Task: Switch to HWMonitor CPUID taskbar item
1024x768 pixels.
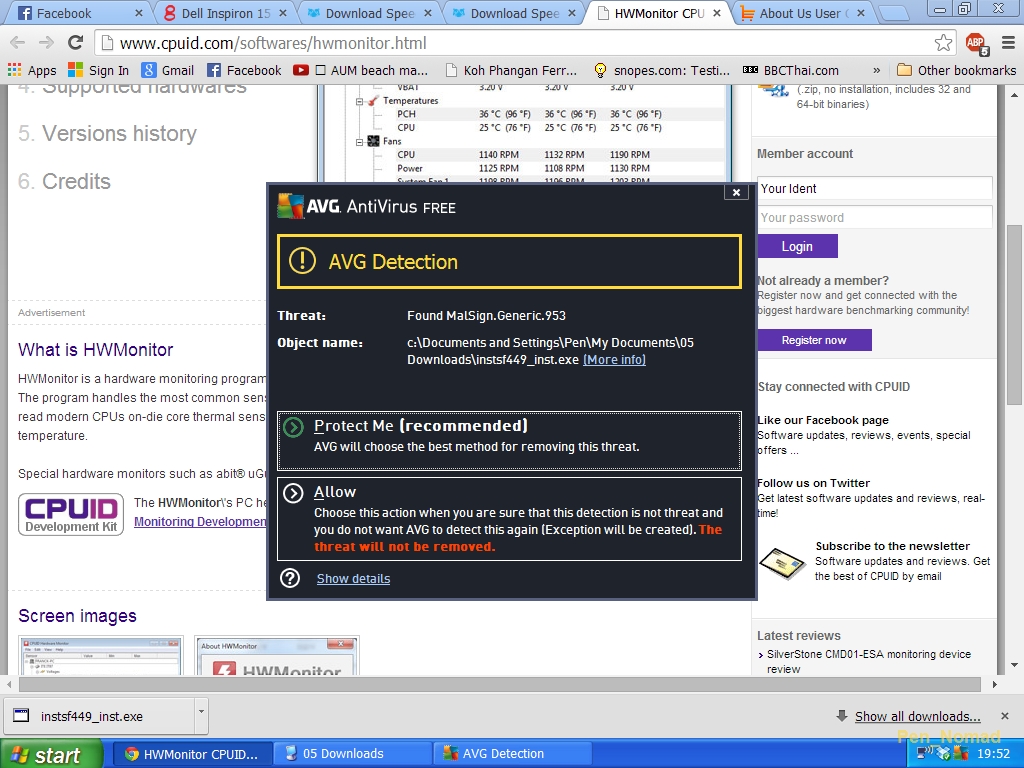Action: [192, 754]
